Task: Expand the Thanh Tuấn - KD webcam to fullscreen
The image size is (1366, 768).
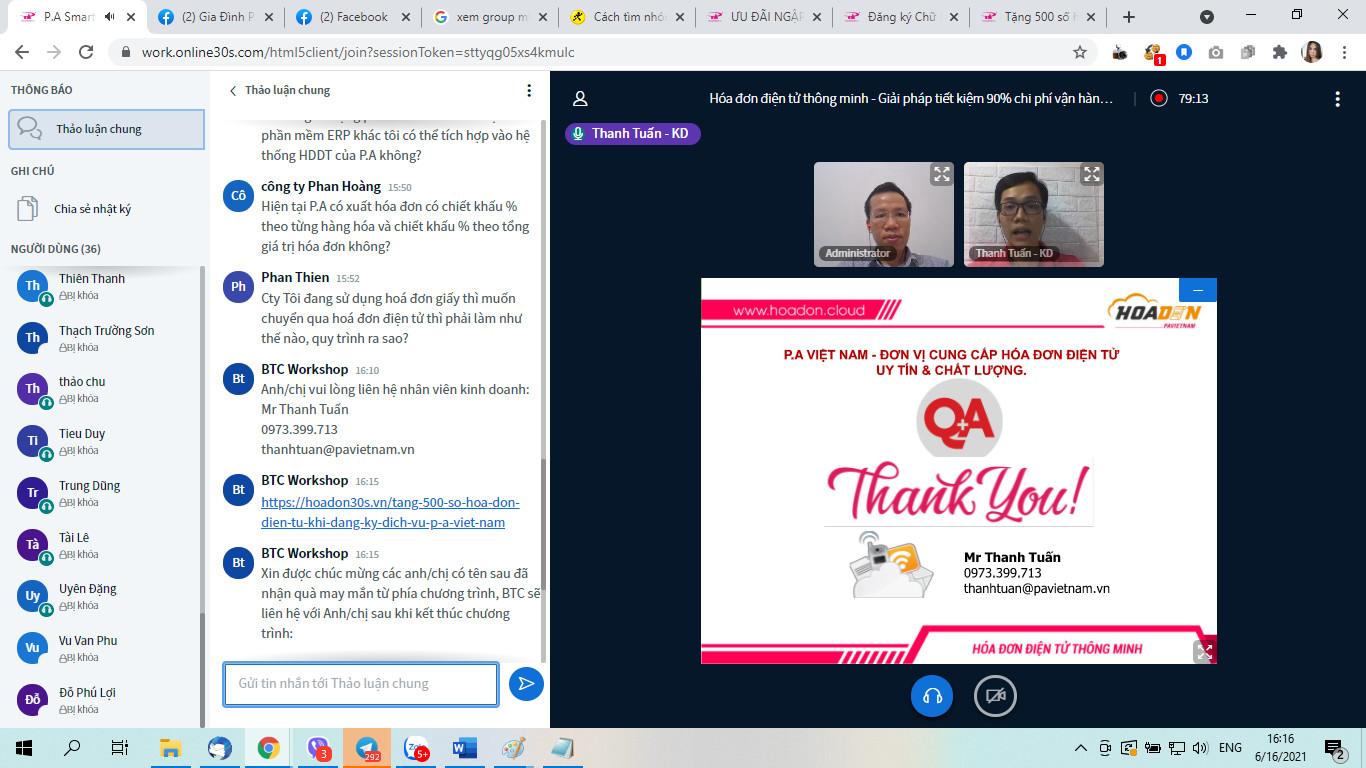Action: (1091, 175)
